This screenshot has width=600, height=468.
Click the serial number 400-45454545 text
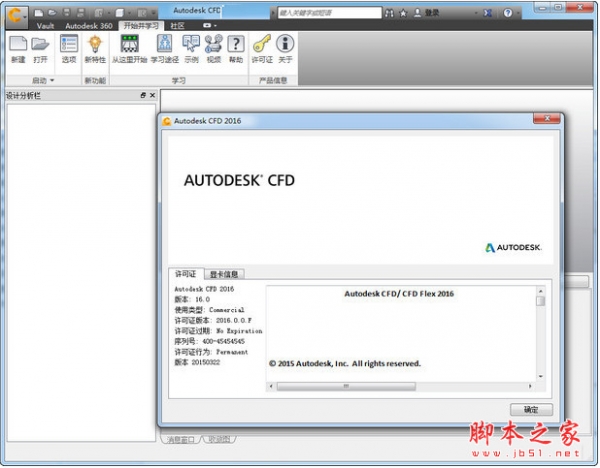tap(223, 341)
